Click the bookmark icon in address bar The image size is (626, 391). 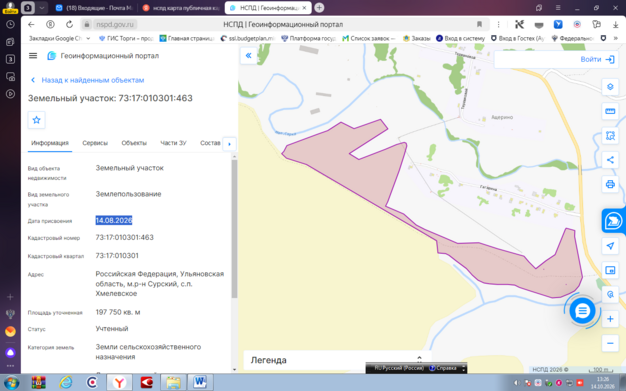pyautogui.click(x=479, y=24)
